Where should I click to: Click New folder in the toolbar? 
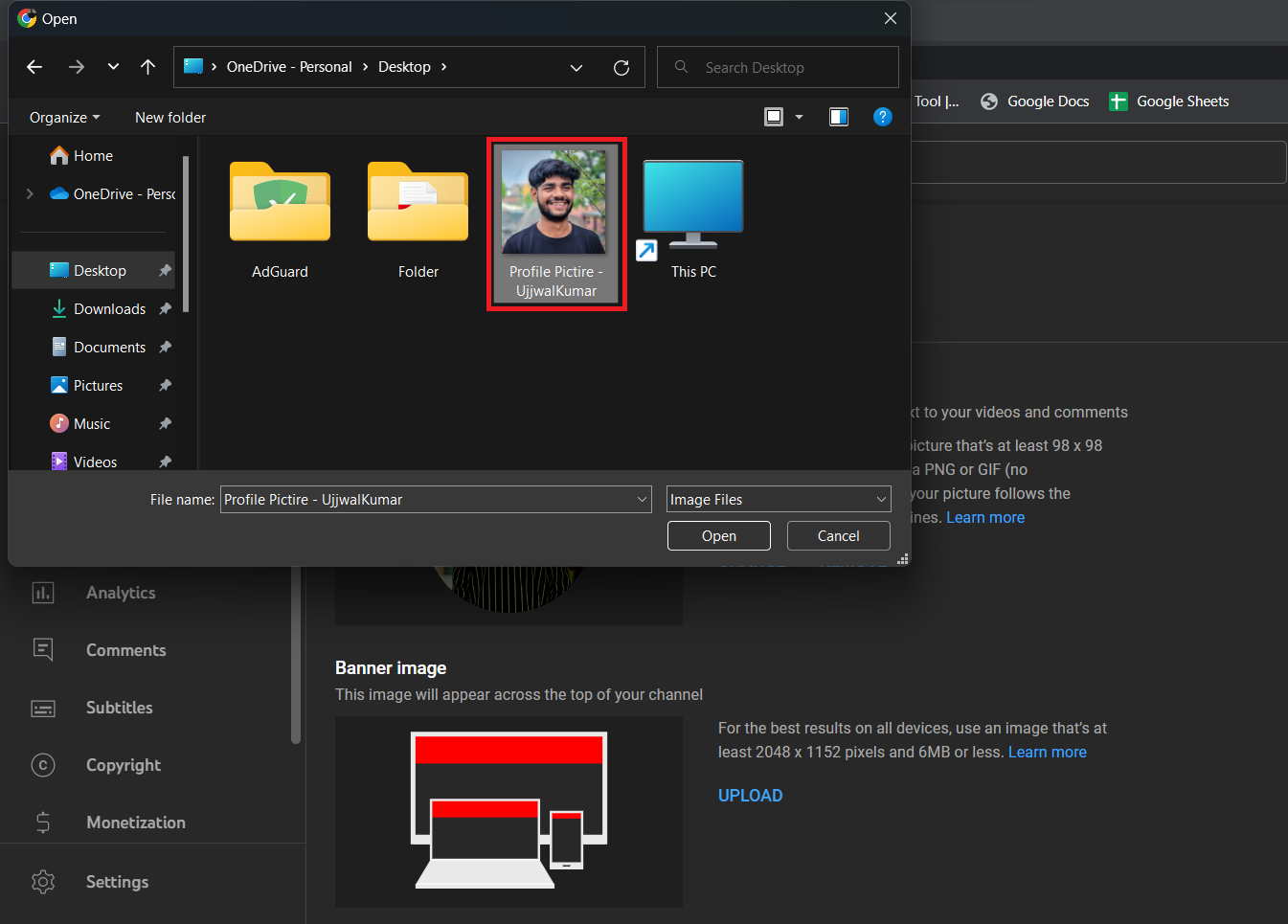click(170, 118)
